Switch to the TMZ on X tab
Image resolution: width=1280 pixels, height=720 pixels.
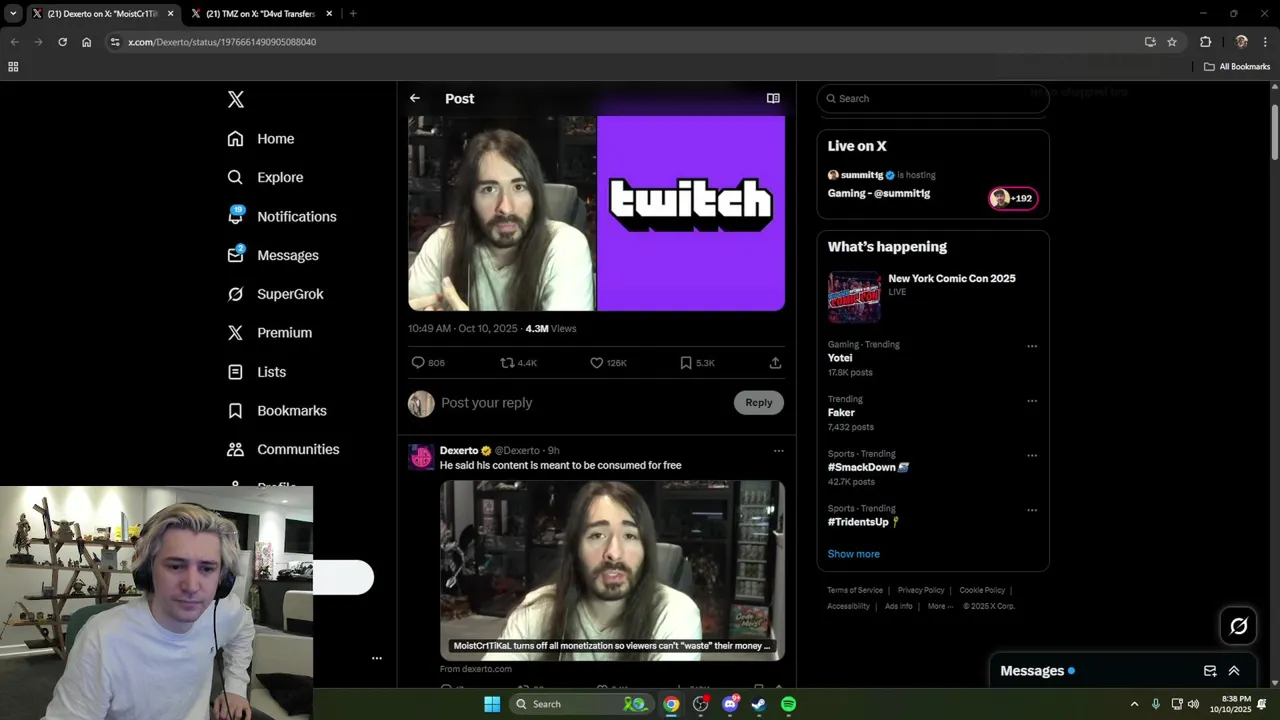260,14
